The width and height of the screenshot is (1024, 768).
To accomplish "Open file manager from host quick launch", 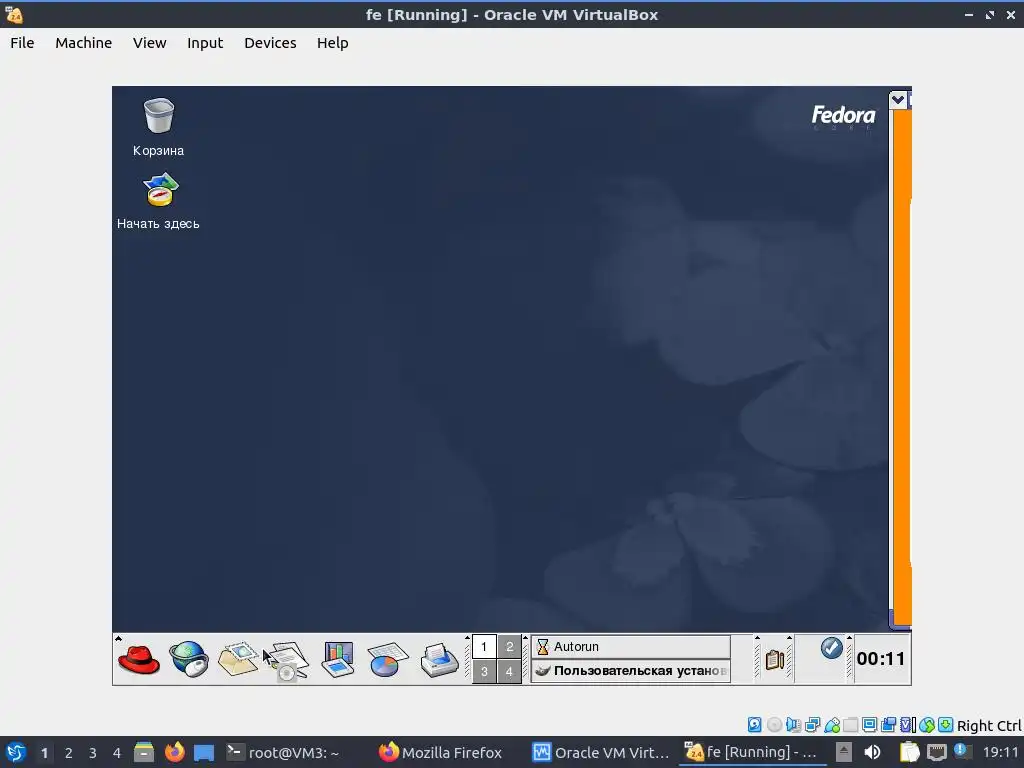I will coord(144,752).
